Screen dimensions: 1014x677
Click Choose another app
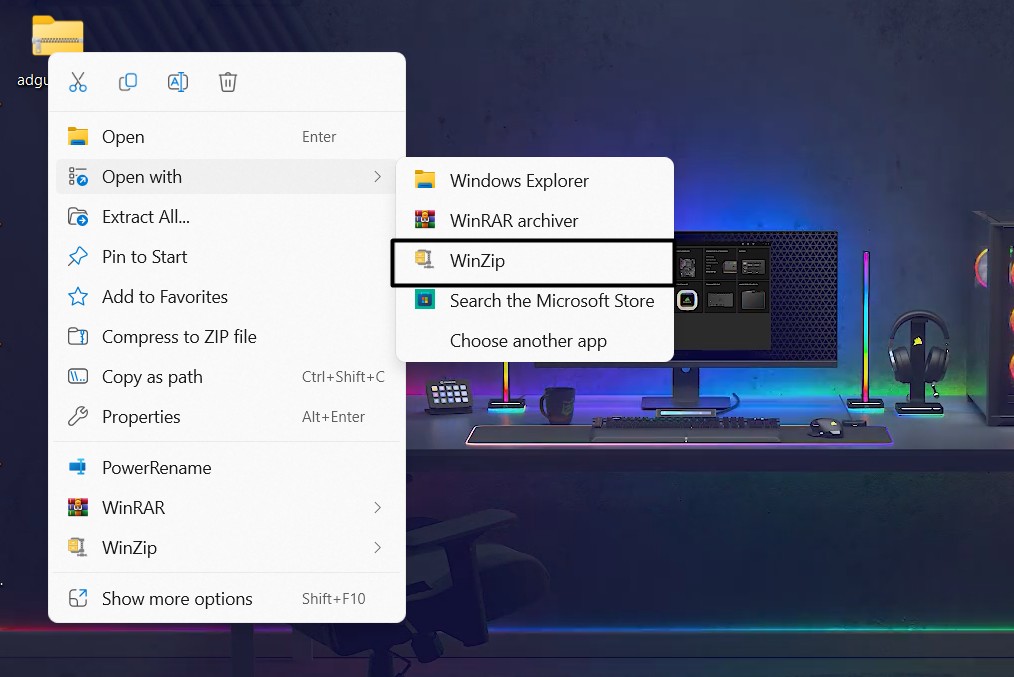point(530,340)
